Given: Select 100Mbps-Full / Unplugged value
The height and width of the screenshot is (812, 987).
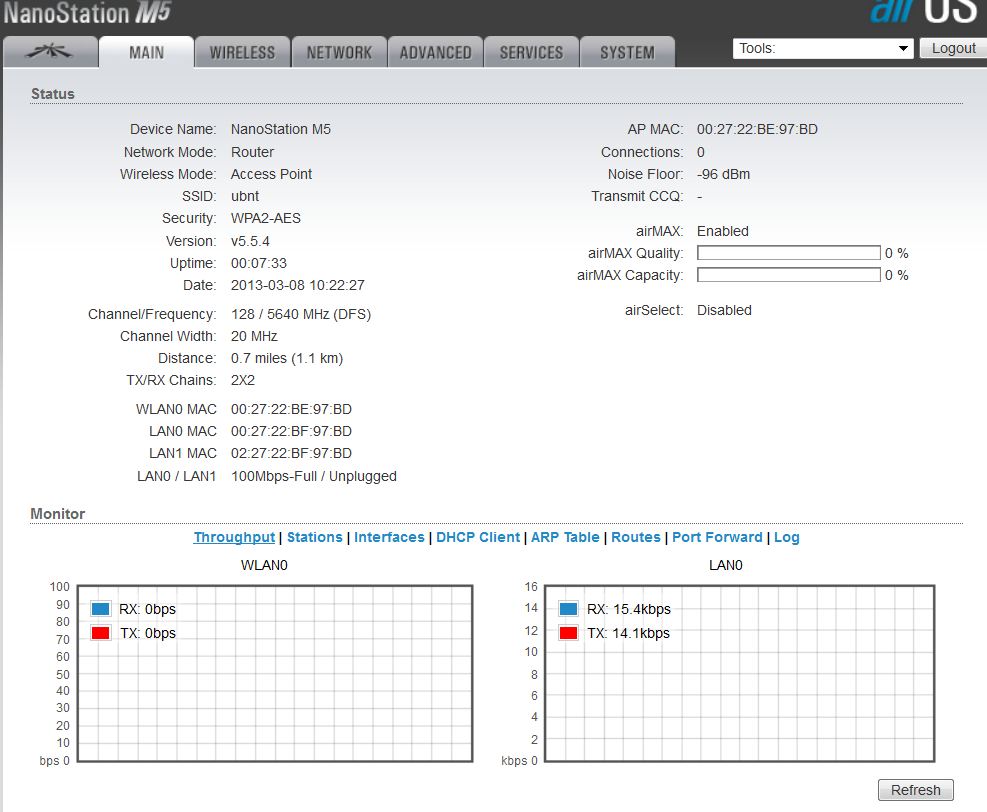Looking at the screenshot, I should coord(314,476).
